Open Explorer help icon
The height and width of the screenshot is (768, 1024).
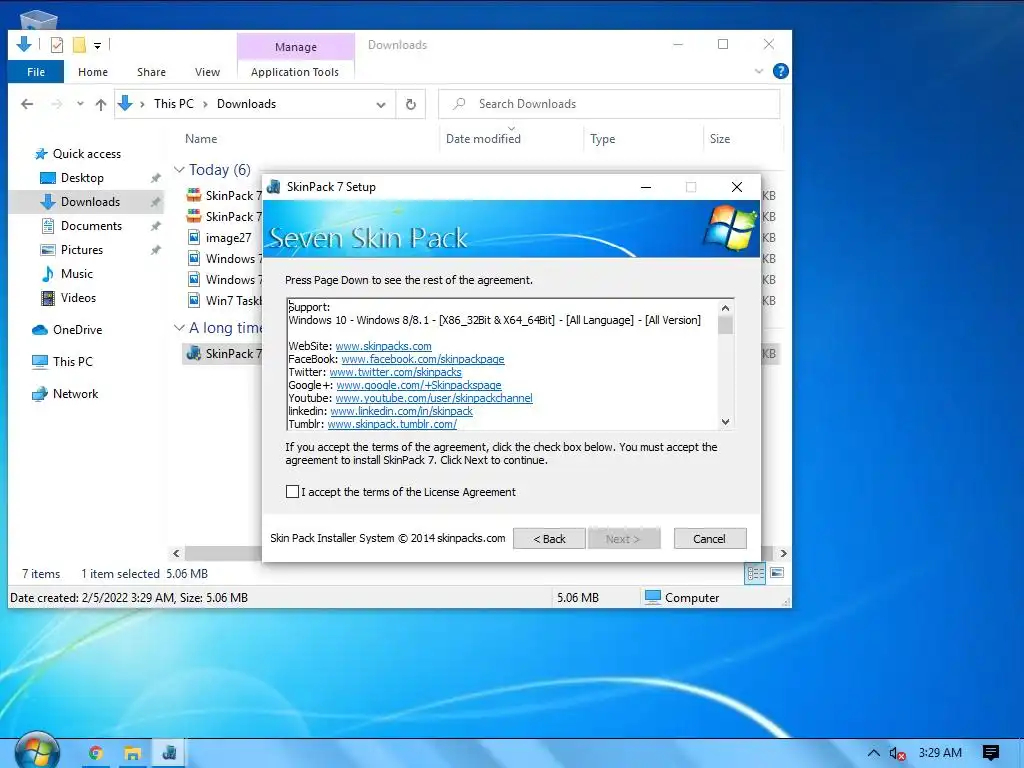[780, 71]
